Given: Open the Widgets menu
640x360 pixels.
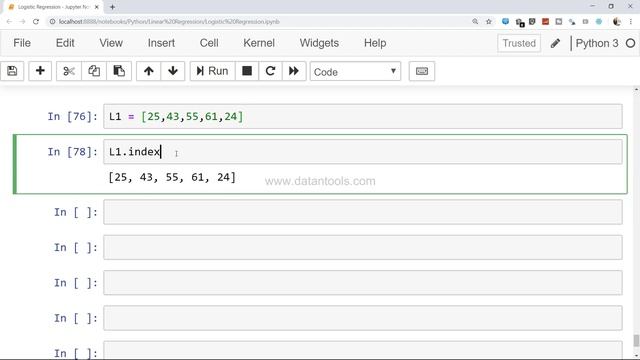Looking at the screenshot, I should coord(319,43).
